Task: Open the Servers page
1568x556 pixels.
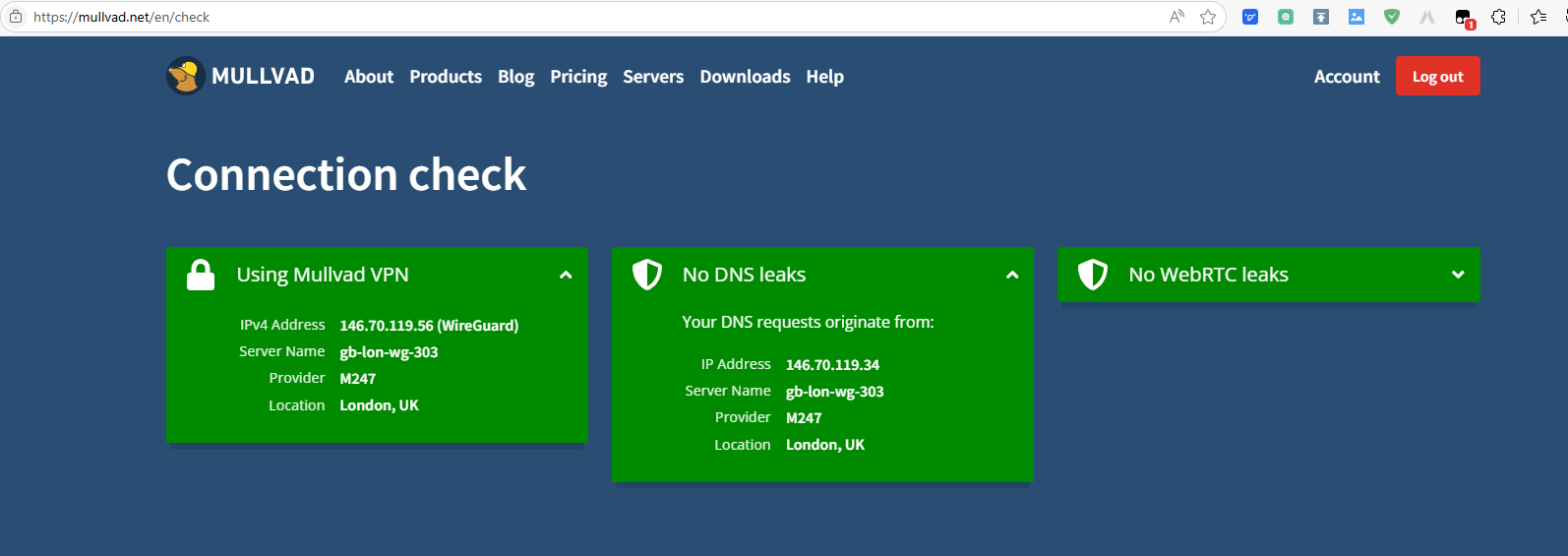Action: coord(653,77)
